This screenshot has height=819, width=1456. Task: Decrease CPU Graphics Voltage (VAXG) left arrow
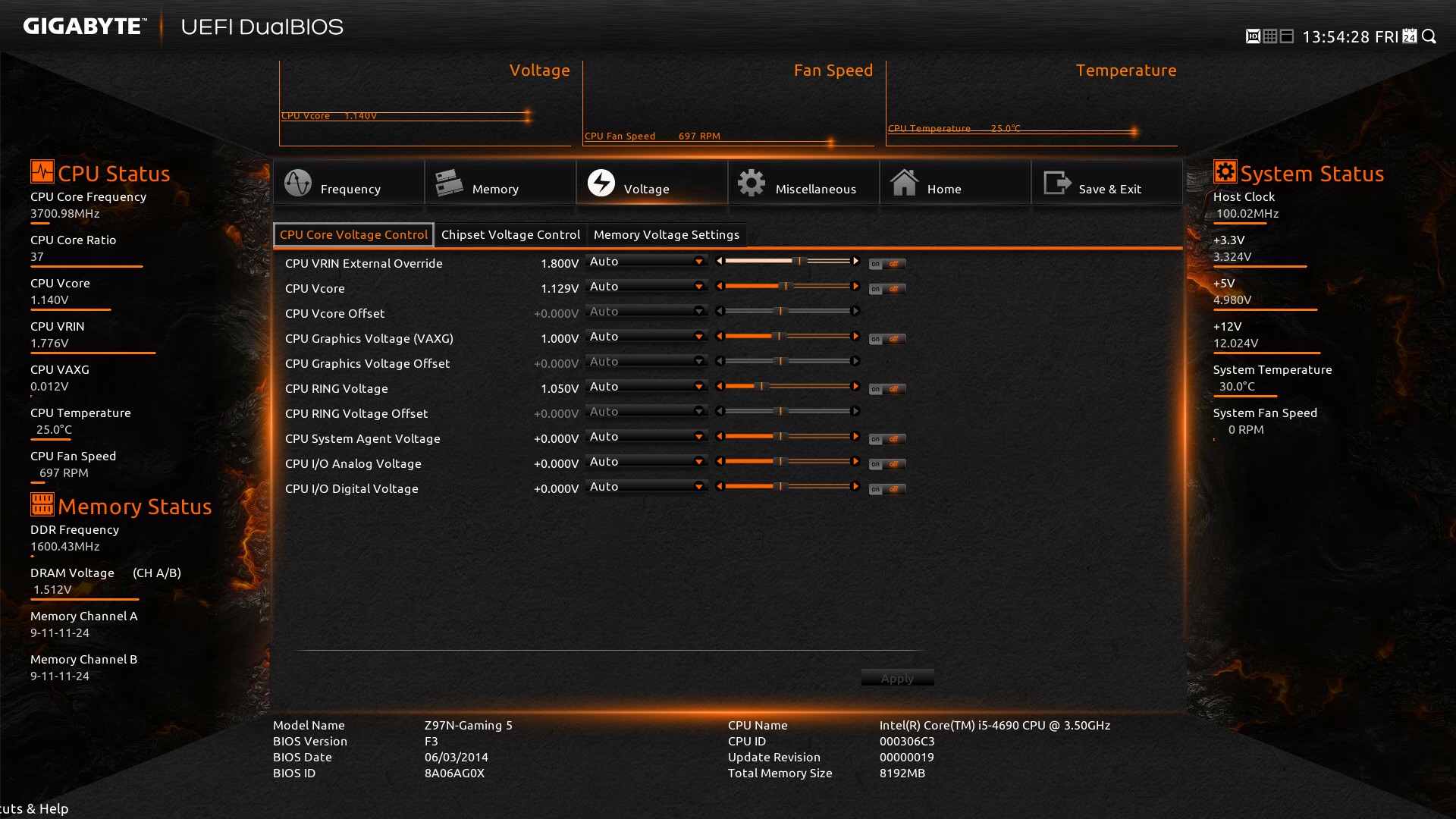720,336
